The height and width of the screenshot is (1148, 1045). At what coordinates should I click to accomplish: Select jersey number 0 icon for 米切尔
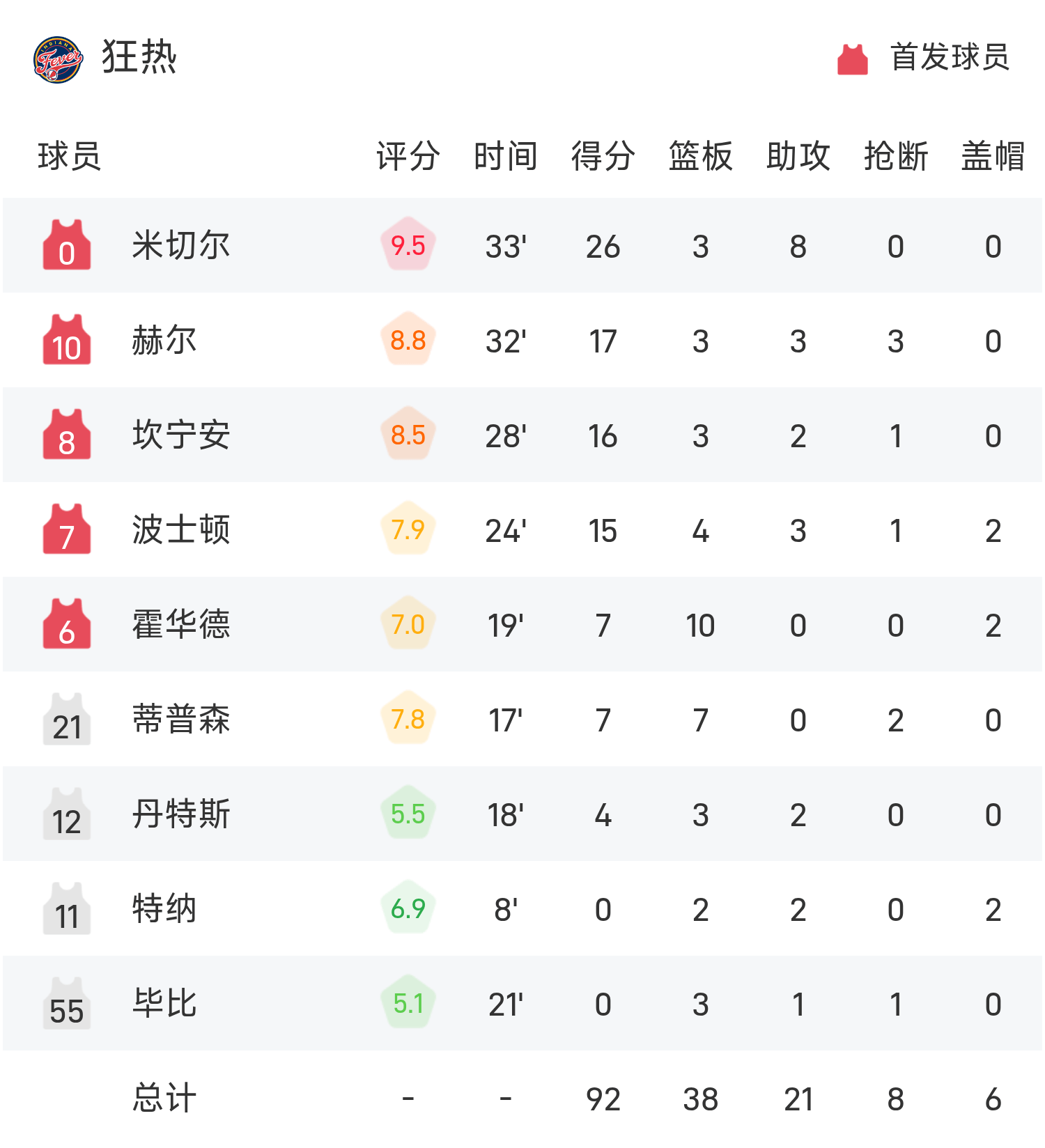coord(67,245)
